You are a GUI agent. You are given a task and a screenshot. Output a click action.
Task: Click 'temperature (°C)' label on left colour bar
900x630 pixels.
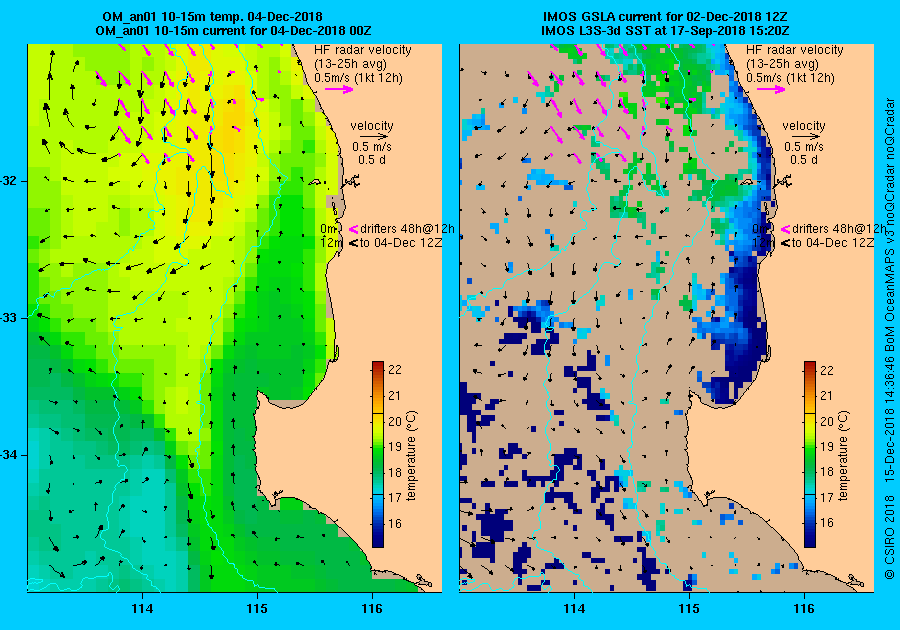[412, 456]
